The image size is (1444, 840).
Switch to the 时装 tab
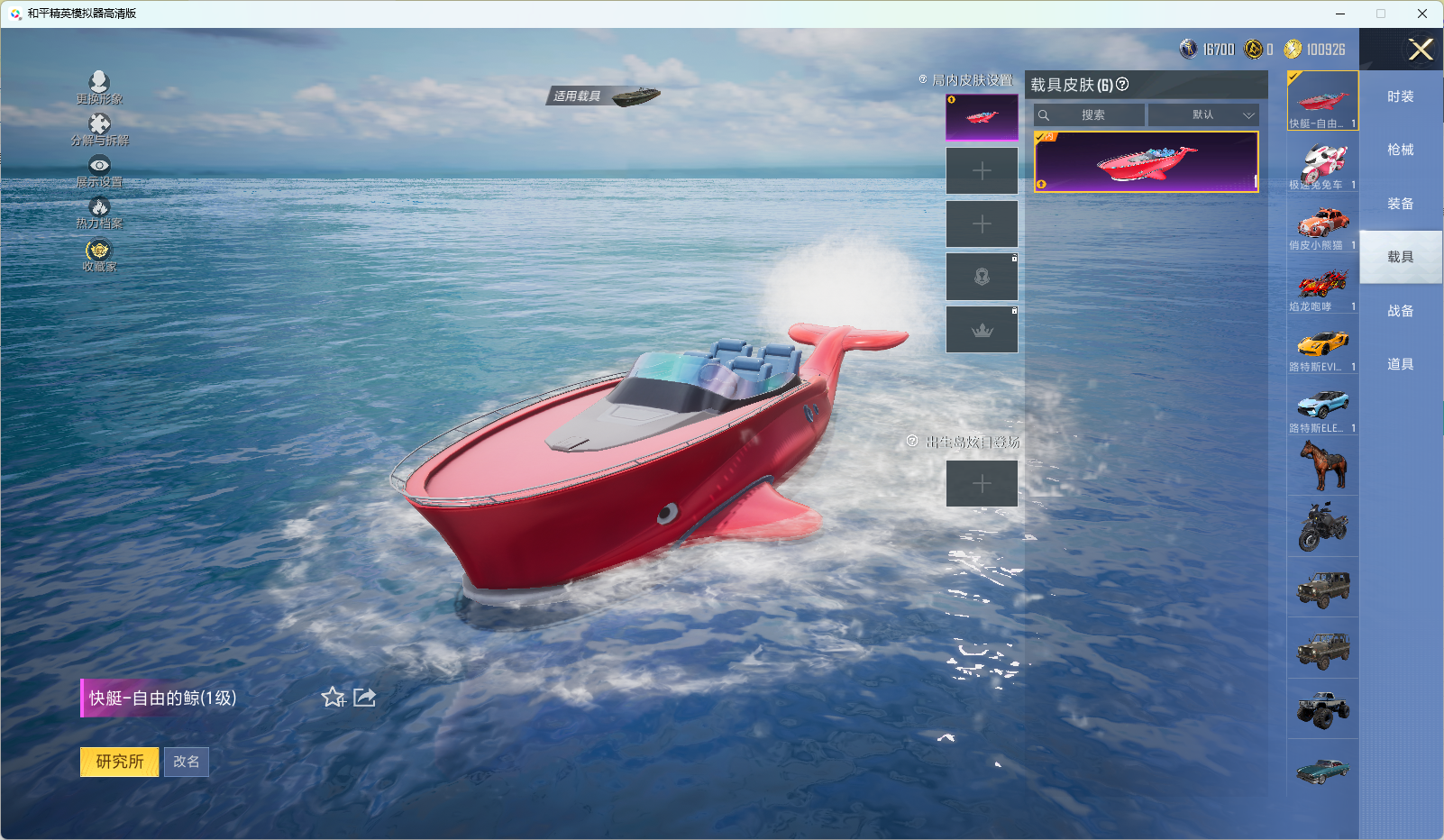point(1400,96)
